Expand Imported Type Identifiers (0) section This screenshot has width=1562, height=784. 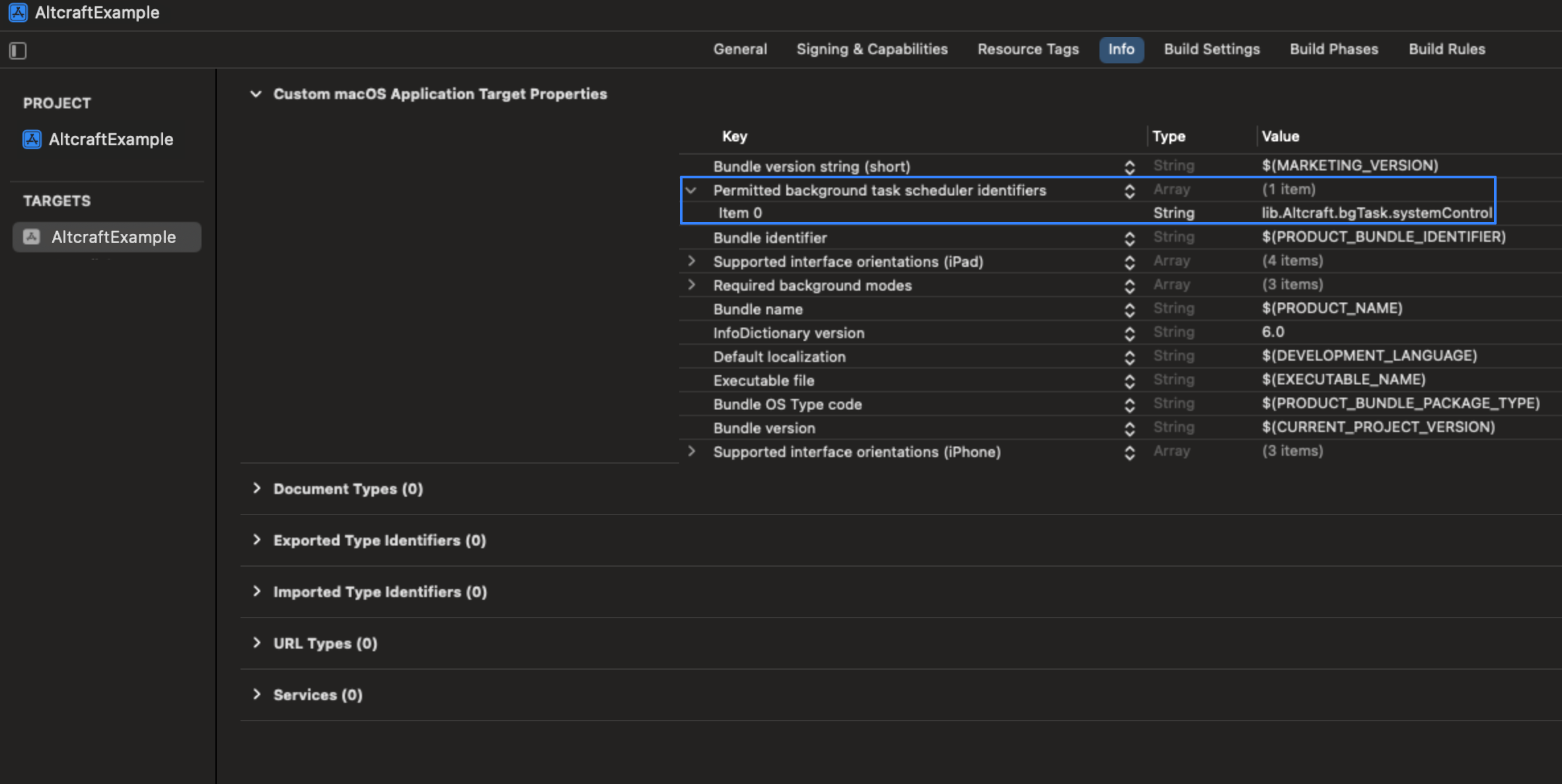pyautogui.click(x=257, y=591)
